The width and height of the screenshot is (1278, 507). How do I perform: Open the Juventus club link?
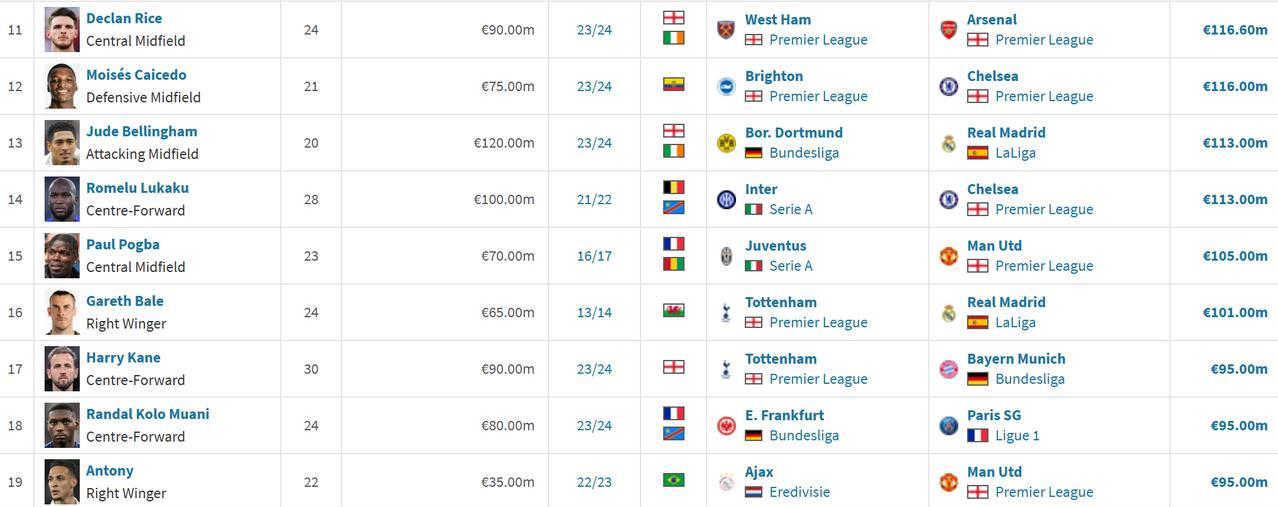click(775, 245)
